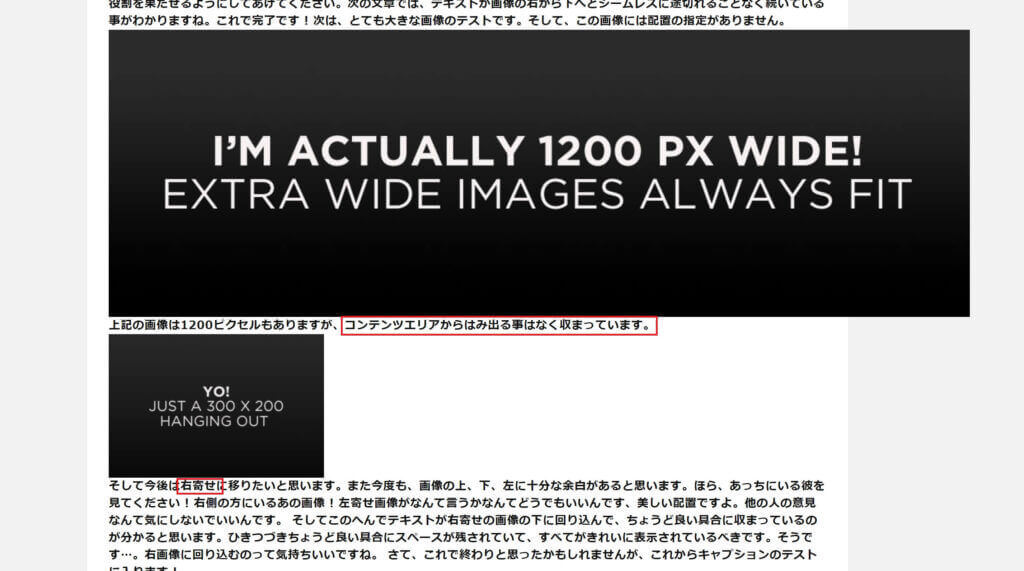The image size is (1024, 571).
Task: Click the line starting なんて気にしないでいいんです
Action: pyautogui.click(x=462, y=520)
